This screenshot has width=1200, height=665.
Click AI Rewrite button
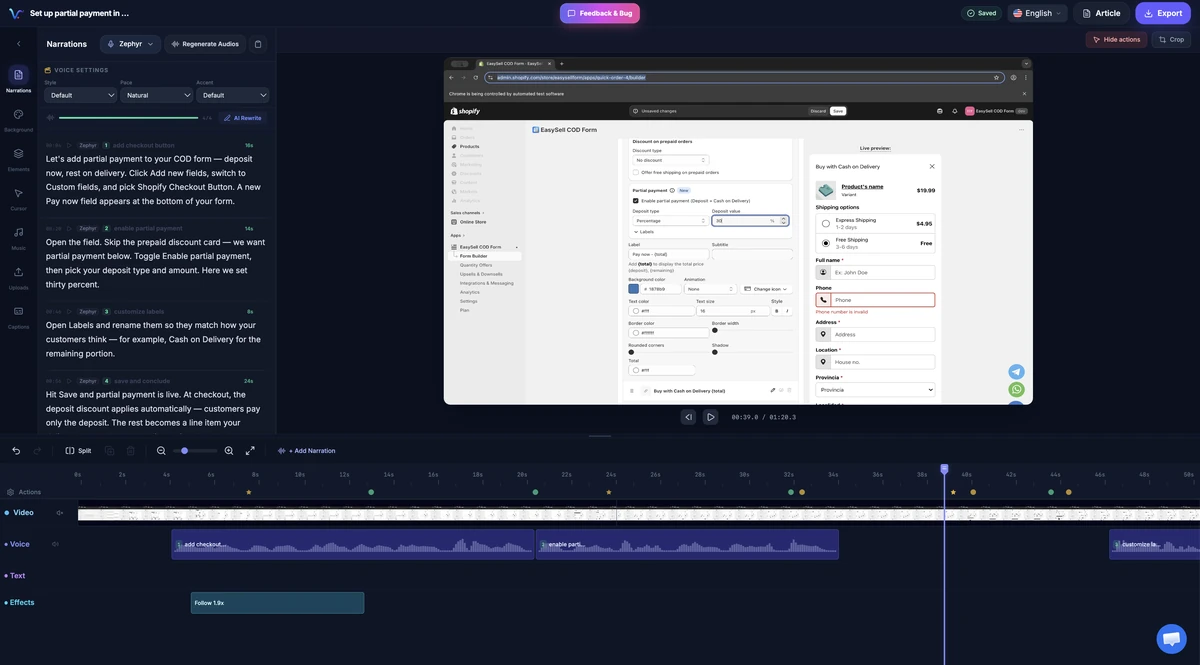243,118
